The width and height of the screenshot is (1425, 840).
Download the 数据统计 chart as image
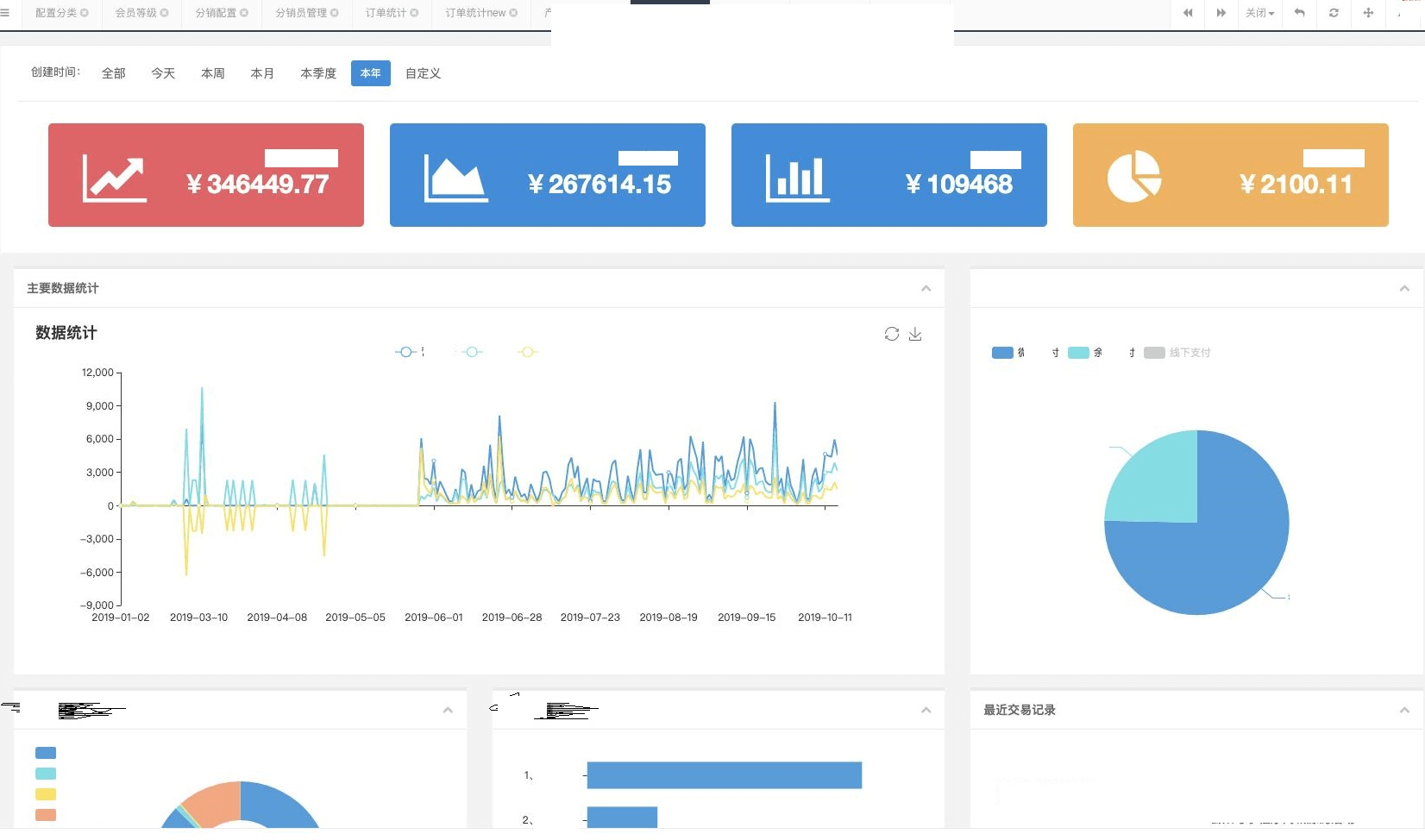coord(915,334)
